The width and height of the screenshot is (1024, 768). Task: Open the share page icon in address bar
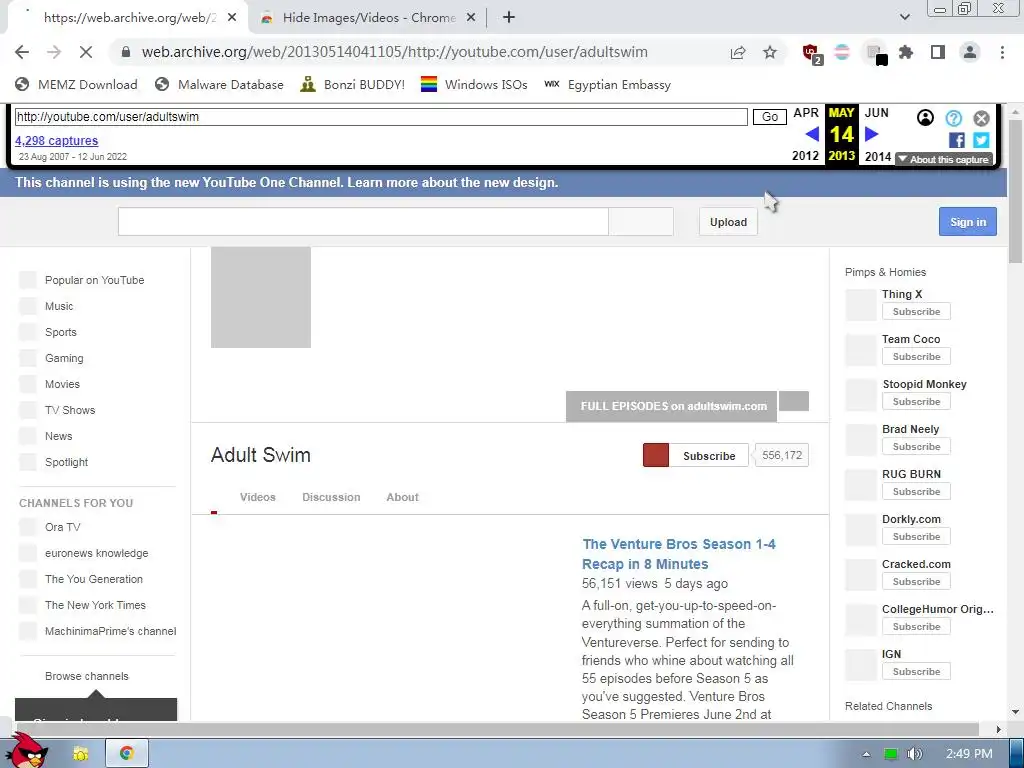[x=738, y=52]
